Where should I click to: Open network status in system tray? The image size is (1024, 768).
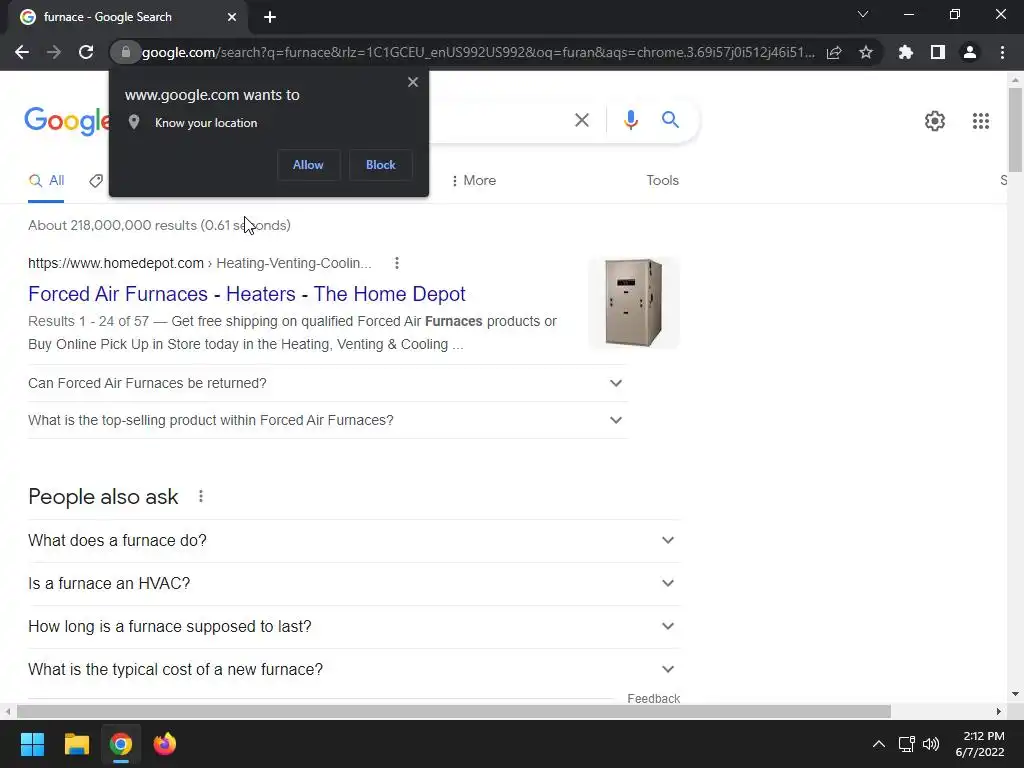pyautogui.click(x=906, y=744)
